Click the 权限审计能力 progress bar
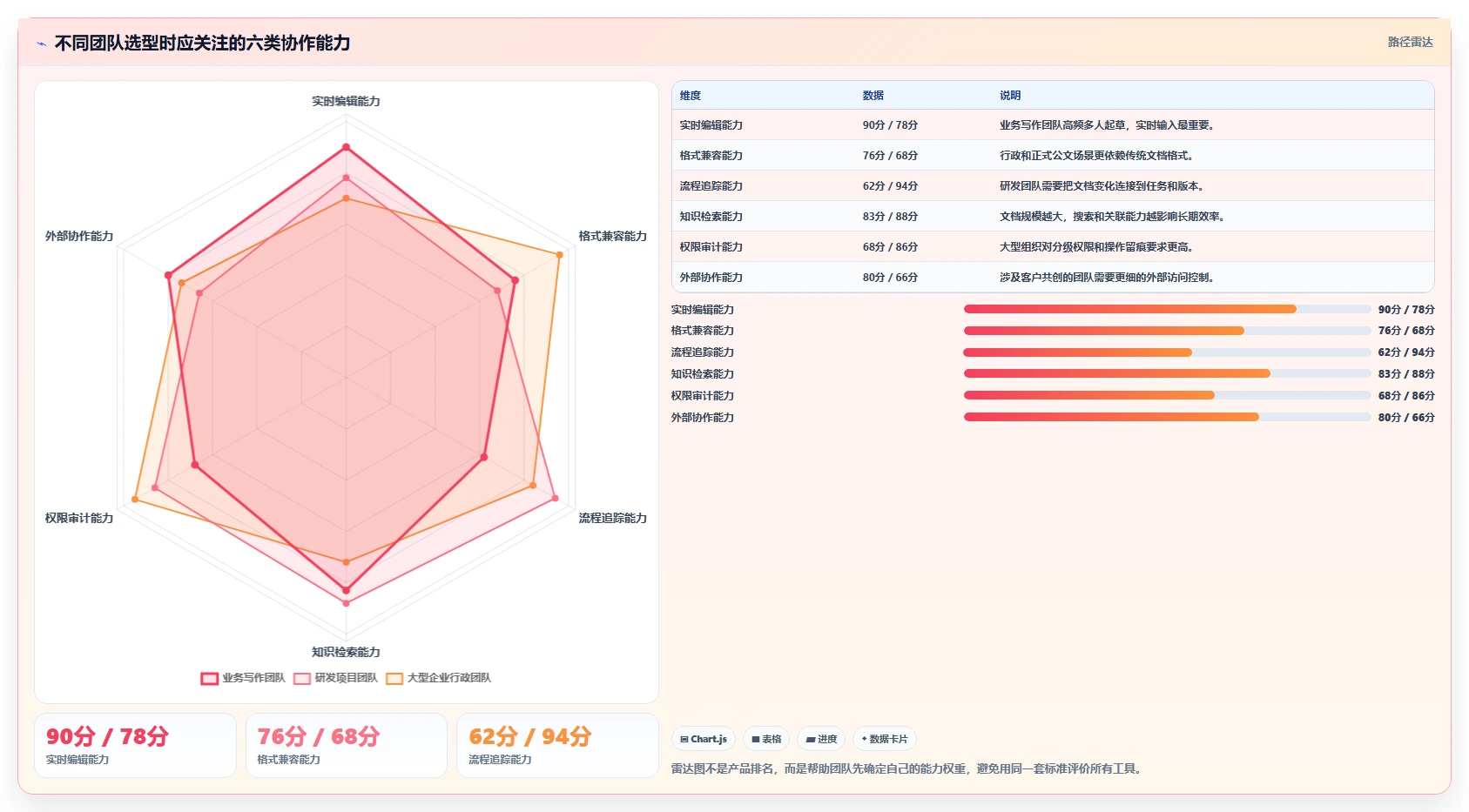 click(1167, 395)
